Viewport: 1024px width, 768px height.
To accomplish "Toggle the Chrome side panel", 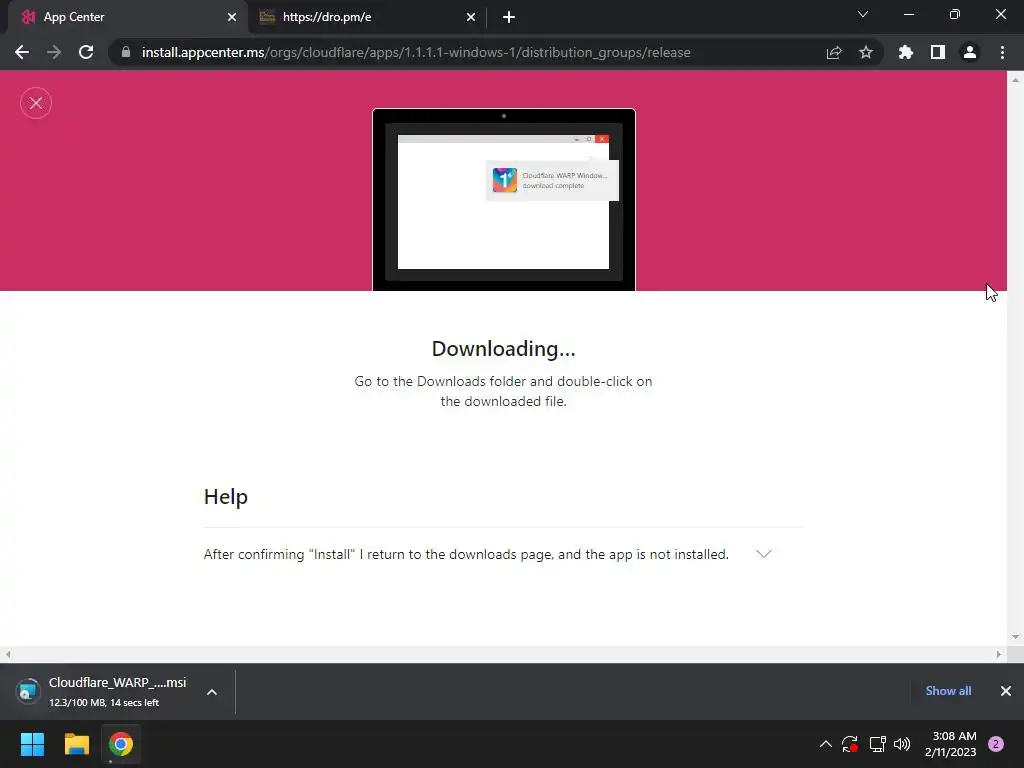I will coord(938,52).
